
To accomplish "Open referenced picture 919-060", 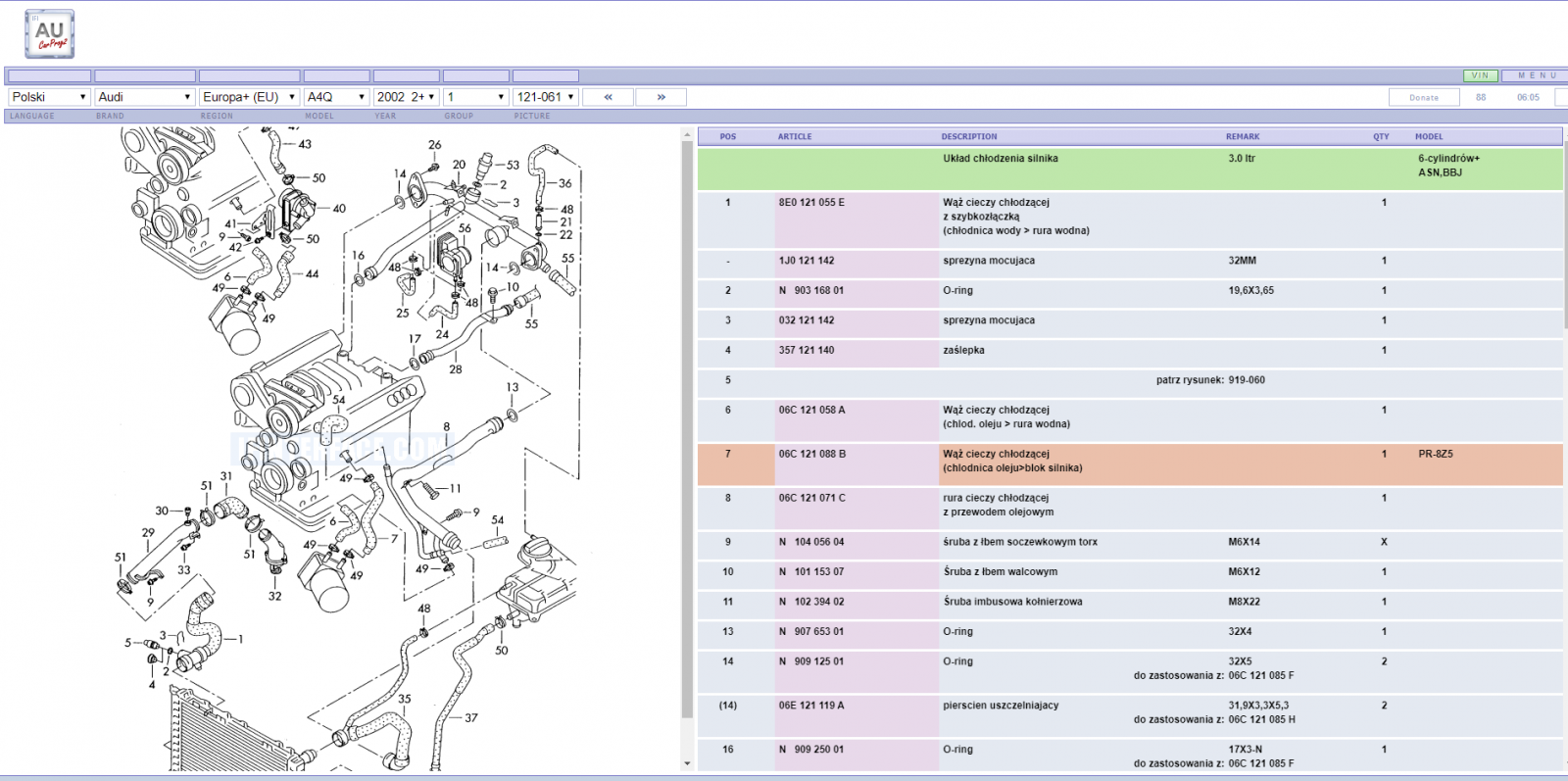I will 1247,380.
